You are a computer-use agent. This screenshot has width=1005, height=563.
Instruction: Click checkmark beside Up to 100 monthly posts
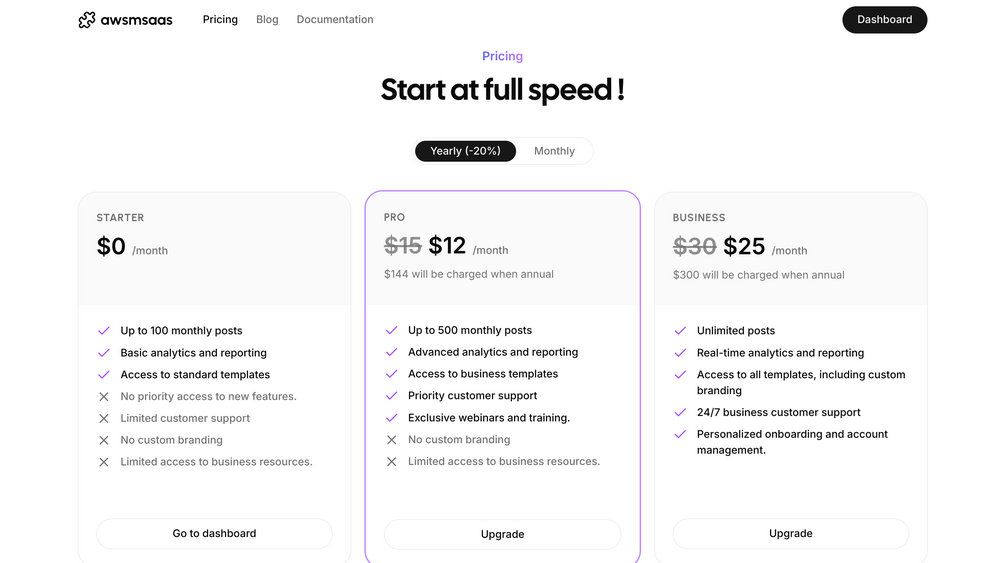point(104,331)
